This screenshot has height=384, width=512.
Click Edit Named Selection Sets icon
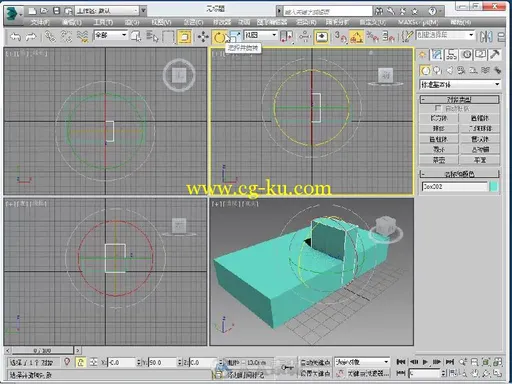click(x=407, y=36)
